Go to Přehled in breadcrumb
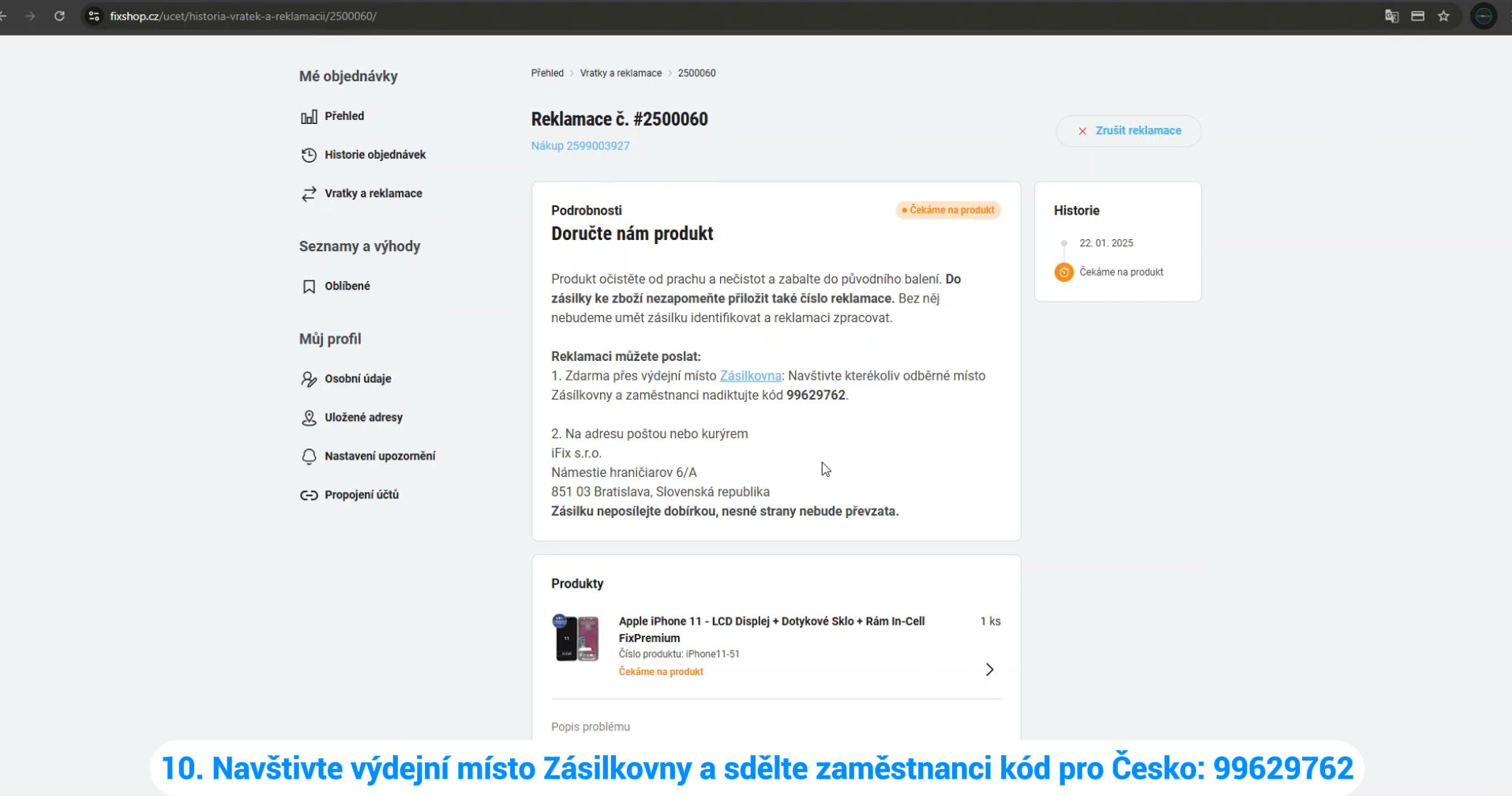The width and height of the screenshot is (1512, 796). click(x=547, y=73)
